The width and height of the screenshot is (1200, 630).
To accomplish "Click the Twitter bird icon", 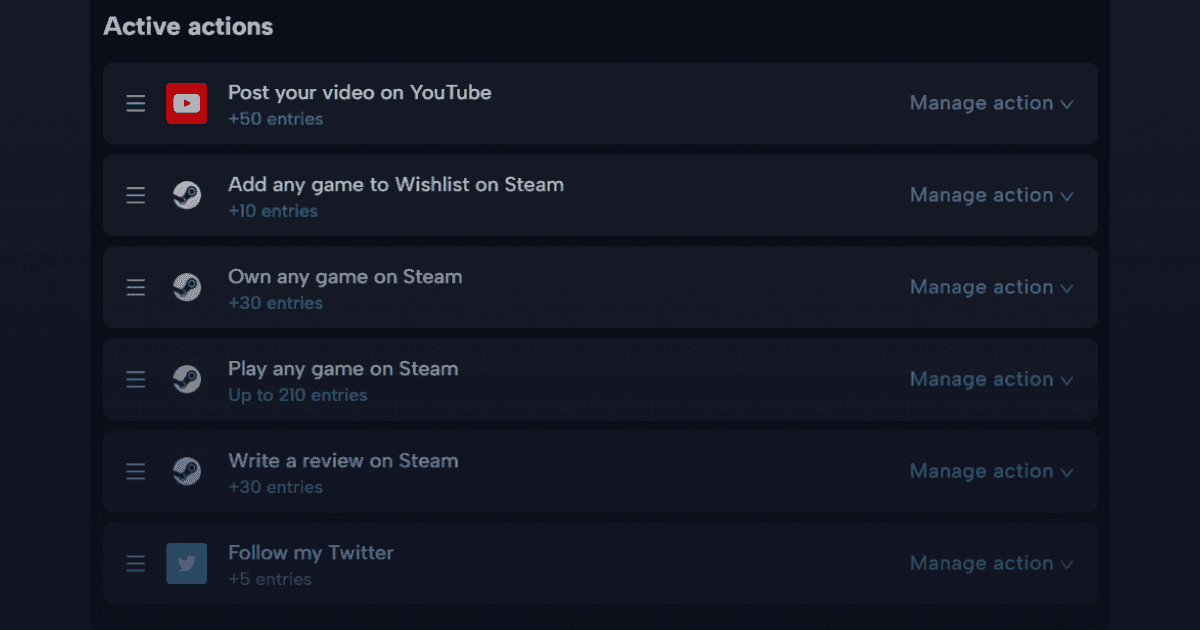I will (x=187, y=563).
